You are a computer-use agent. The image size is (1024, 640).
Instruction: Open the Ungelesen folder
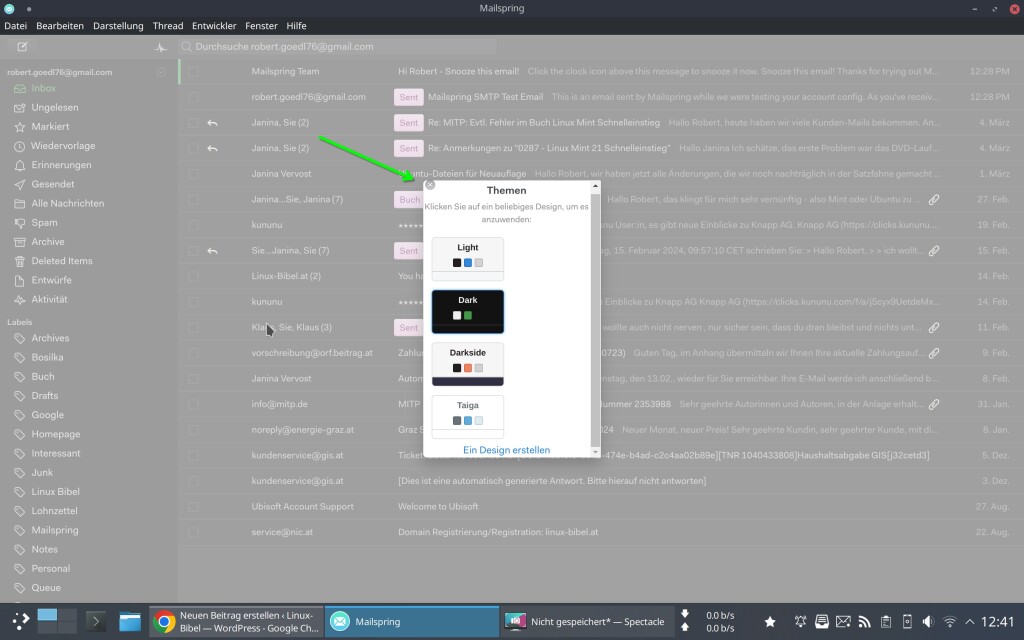pos(55,107)
